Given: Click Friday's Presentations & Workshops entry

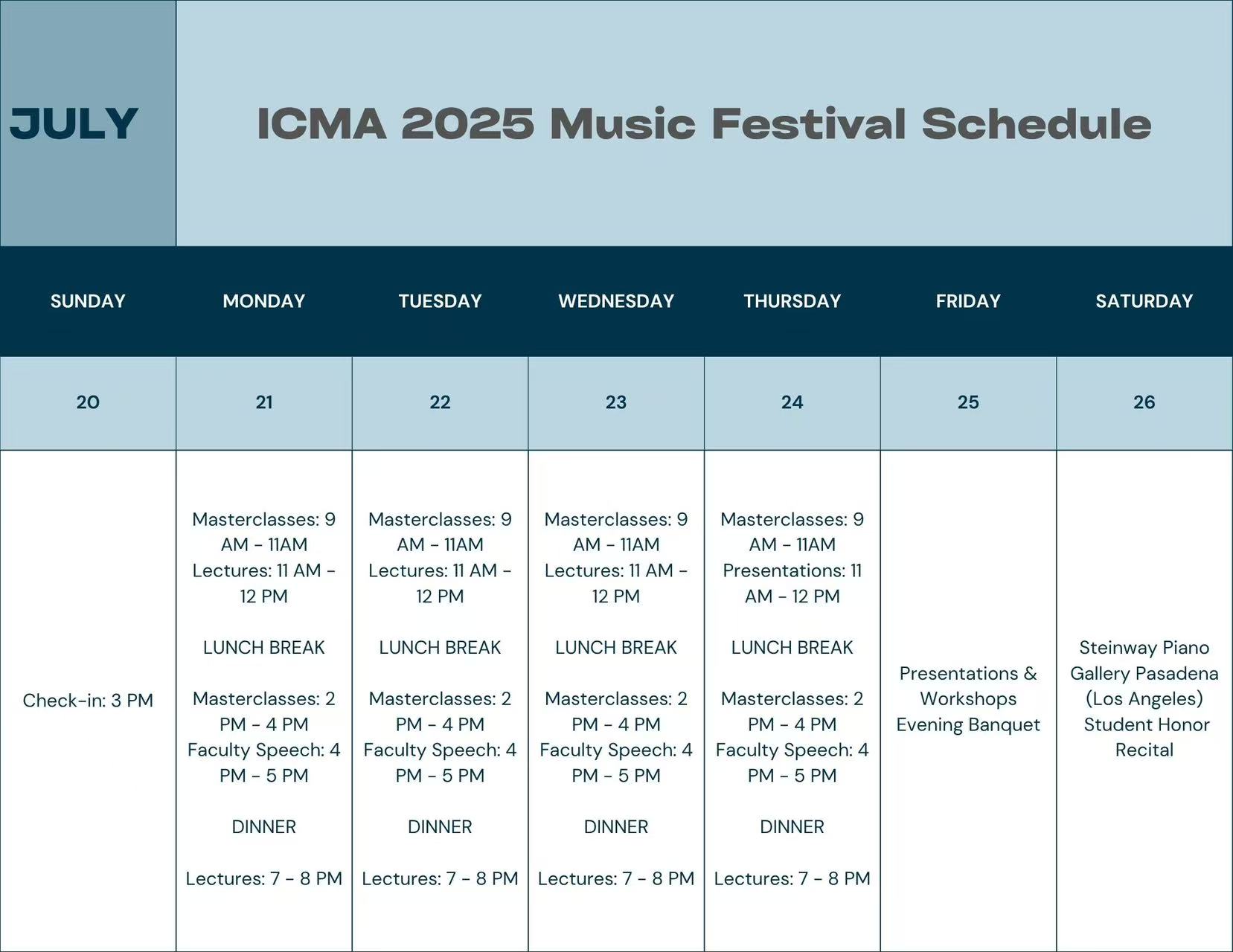Looking at the screenshot, I should click(968, 686).
